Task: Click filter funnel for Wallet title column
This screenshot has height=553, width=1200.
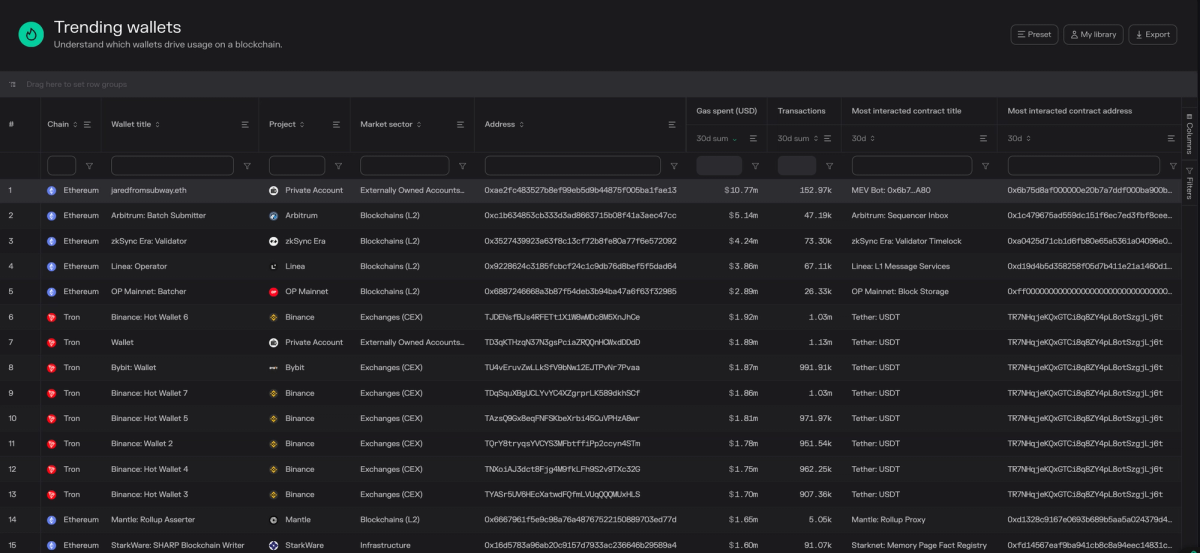Action: point(247,166)
